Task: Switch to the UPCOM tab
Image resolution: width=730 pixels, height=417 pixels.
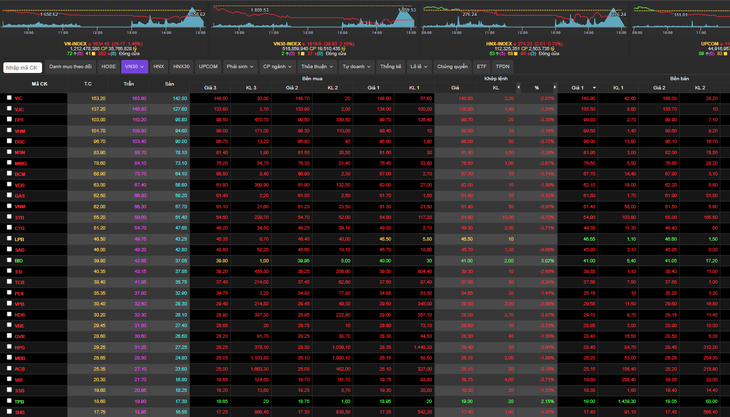Action: point(208,67)
